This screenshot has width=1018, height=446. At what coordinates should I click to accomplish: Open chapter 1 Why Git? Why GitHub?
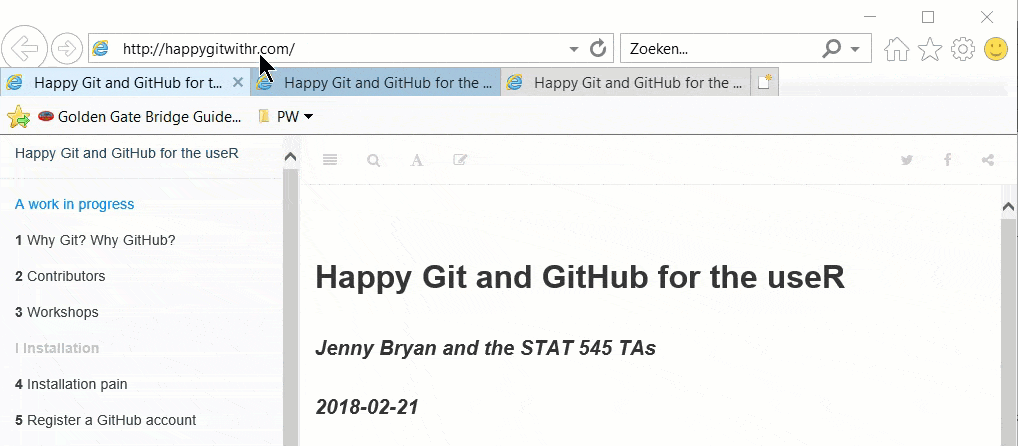[x=95, y=240]
